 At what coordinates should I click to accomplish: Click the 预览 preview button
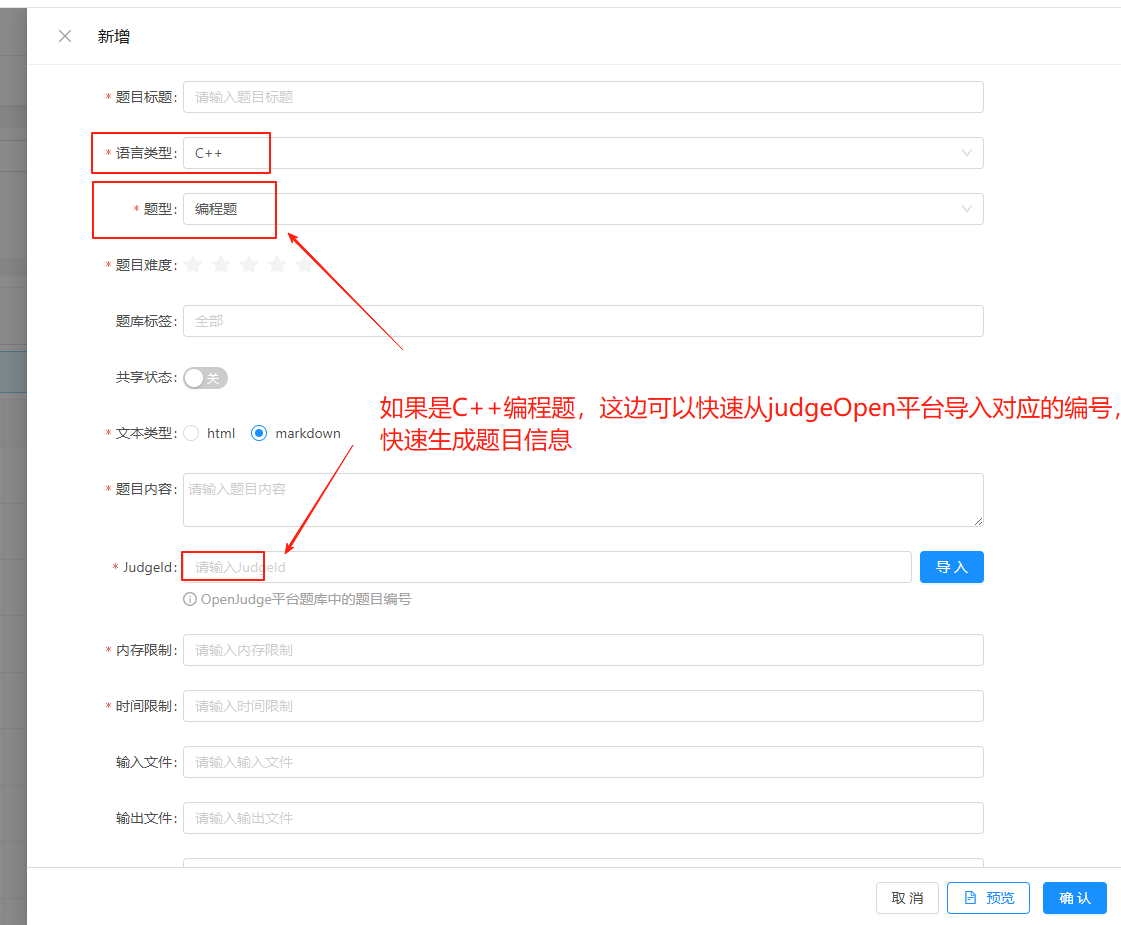988,898
